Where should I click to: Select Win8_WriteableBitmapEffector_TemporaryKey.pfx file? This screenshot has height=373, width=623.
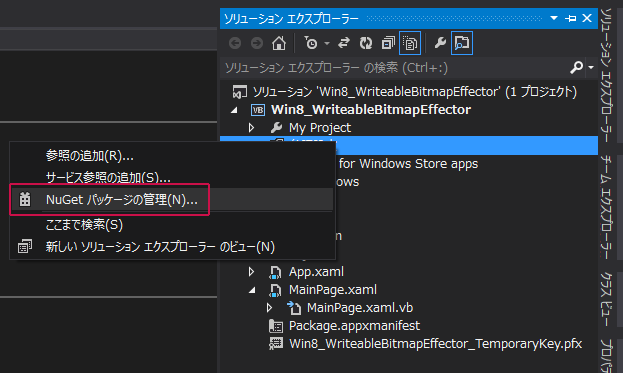point(435,344)
